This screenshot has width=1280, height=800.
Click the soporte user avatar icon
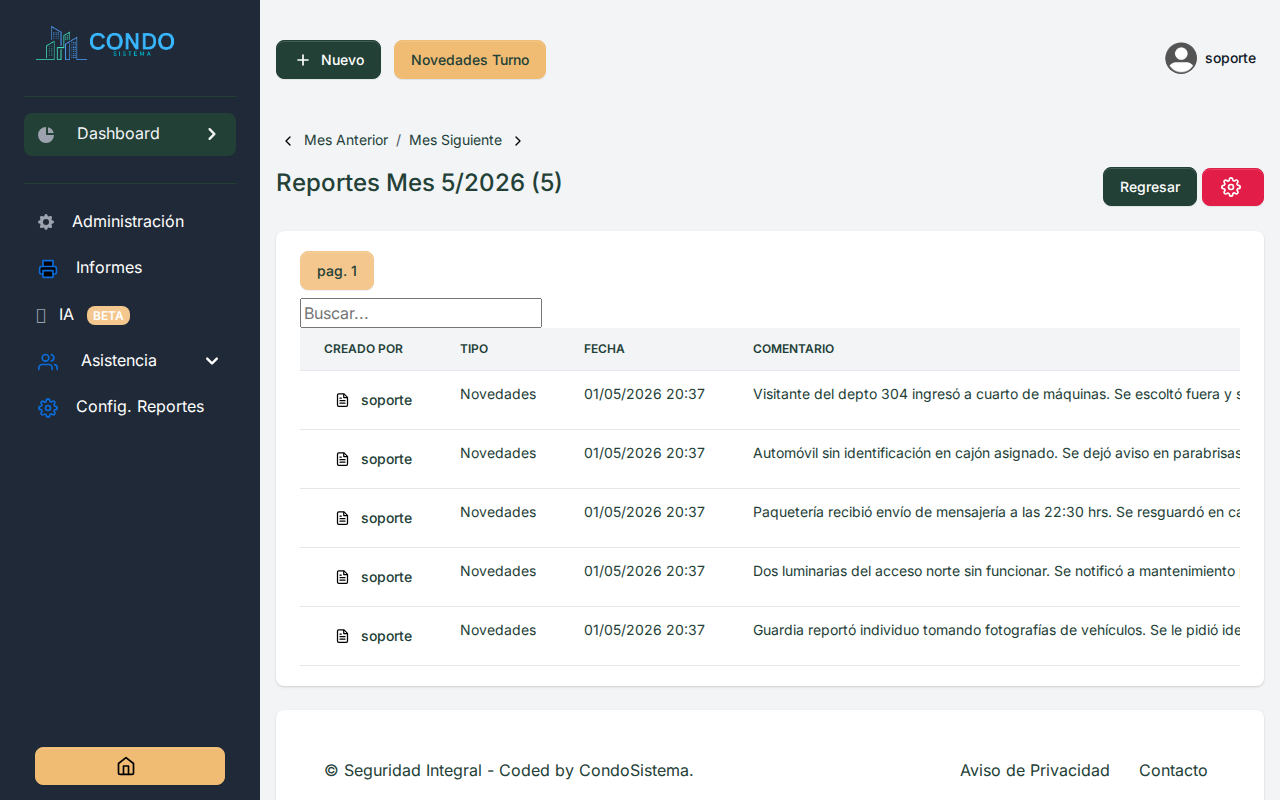1181,58
